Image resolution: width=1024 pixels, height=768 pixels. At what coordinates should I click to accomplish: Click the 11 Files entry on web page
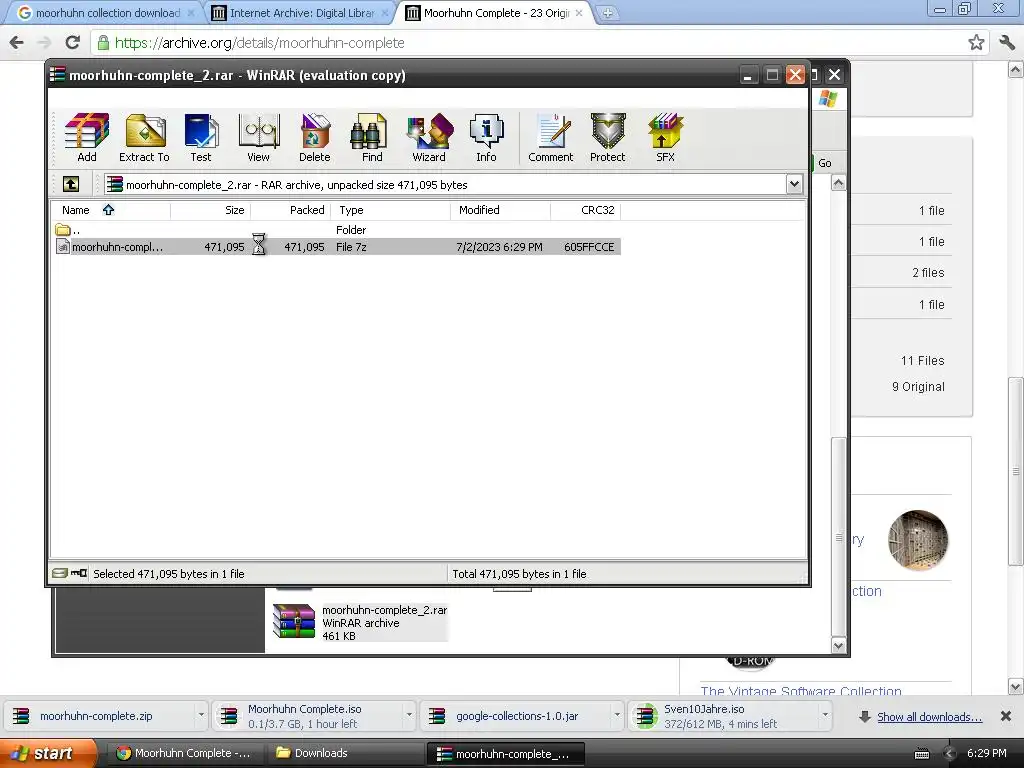922,360
